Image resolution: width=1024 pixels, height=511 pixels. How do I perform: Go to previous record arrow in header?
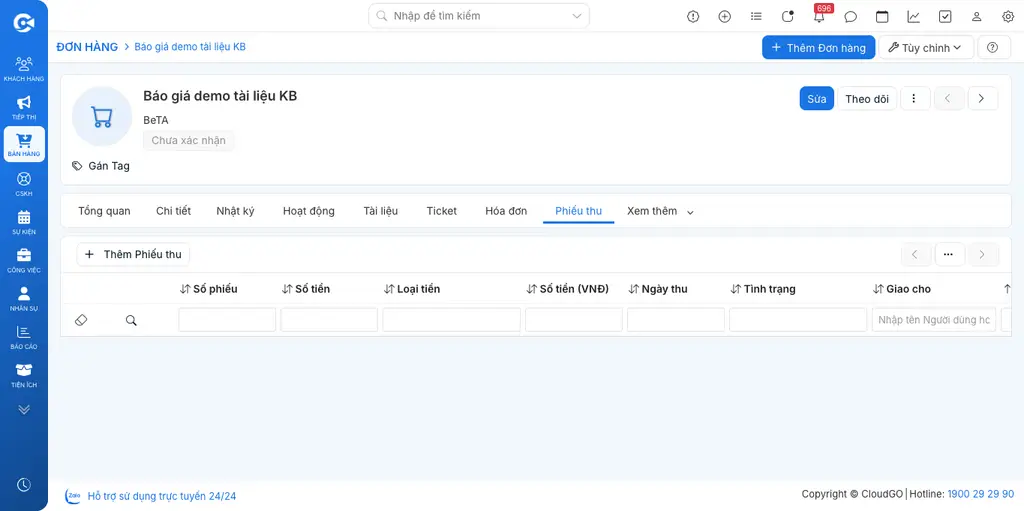coord(949,99)
